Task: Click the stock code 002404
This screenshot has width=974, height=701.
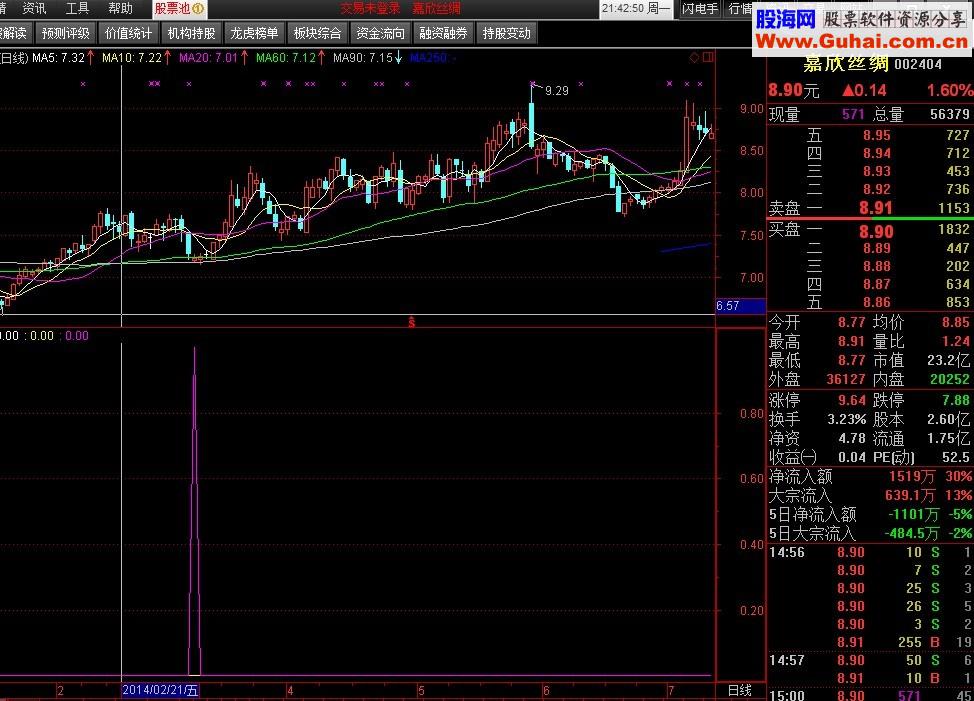Action: 918,65
